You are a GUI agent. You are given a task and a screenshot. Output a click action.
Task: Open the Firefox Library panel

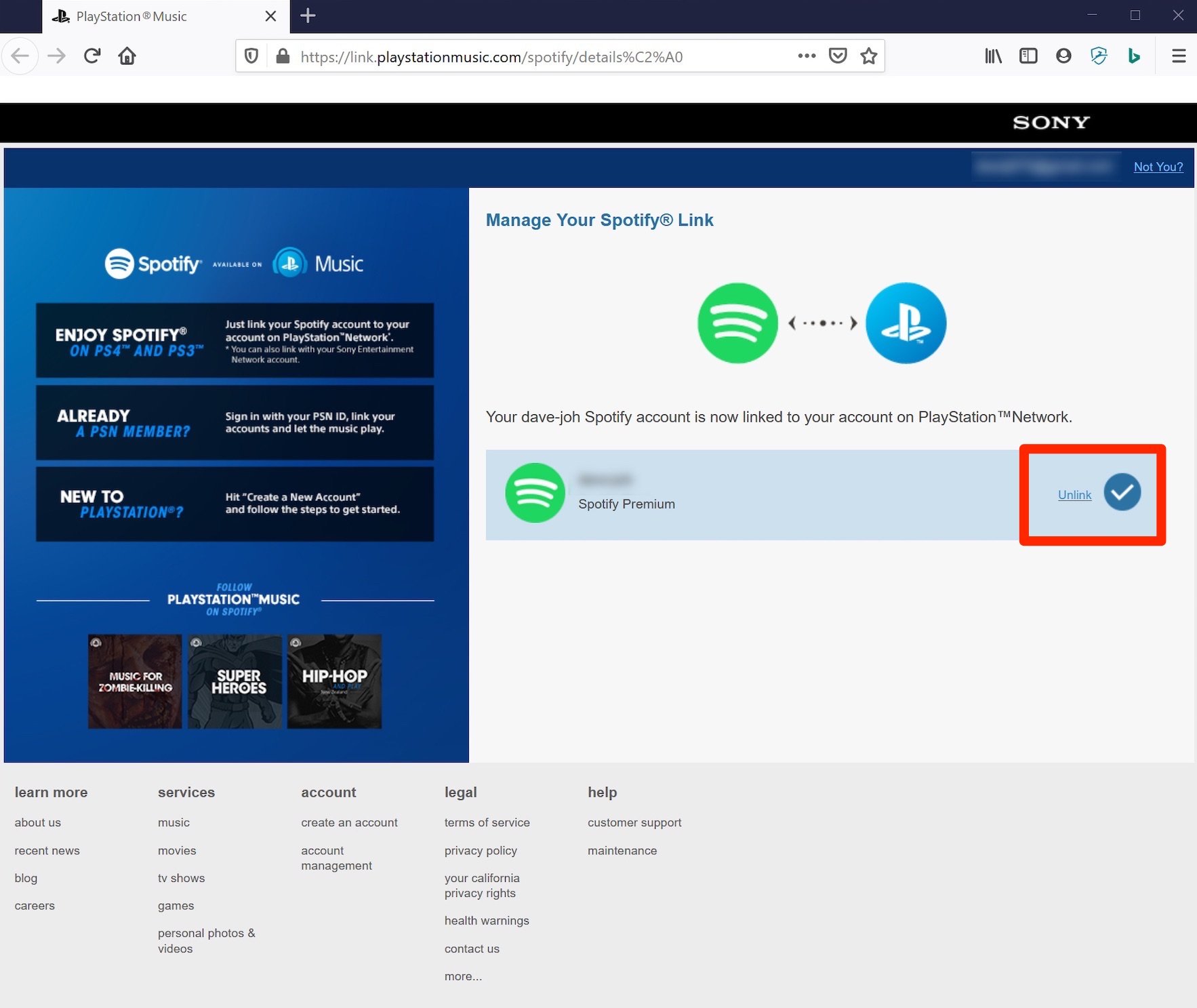pyautogui.click(x=992, y=56)
